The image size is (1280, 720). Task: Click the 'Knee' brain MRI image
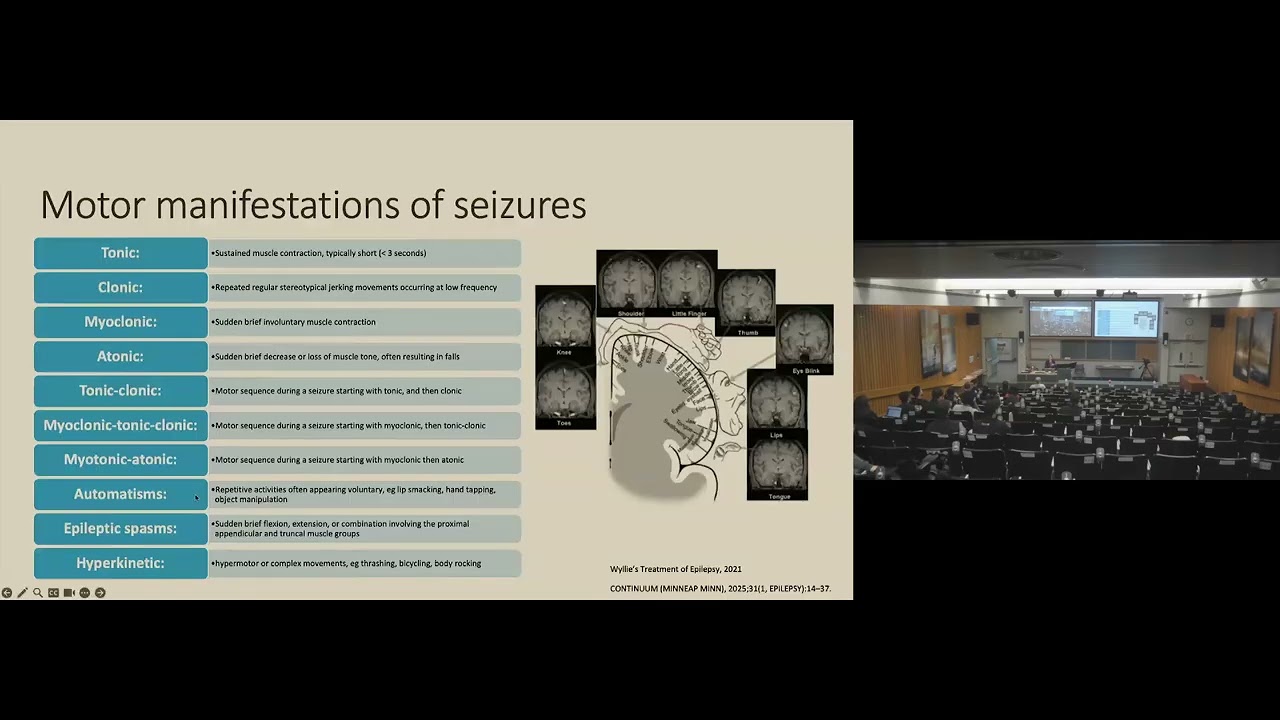click(565, 322)
